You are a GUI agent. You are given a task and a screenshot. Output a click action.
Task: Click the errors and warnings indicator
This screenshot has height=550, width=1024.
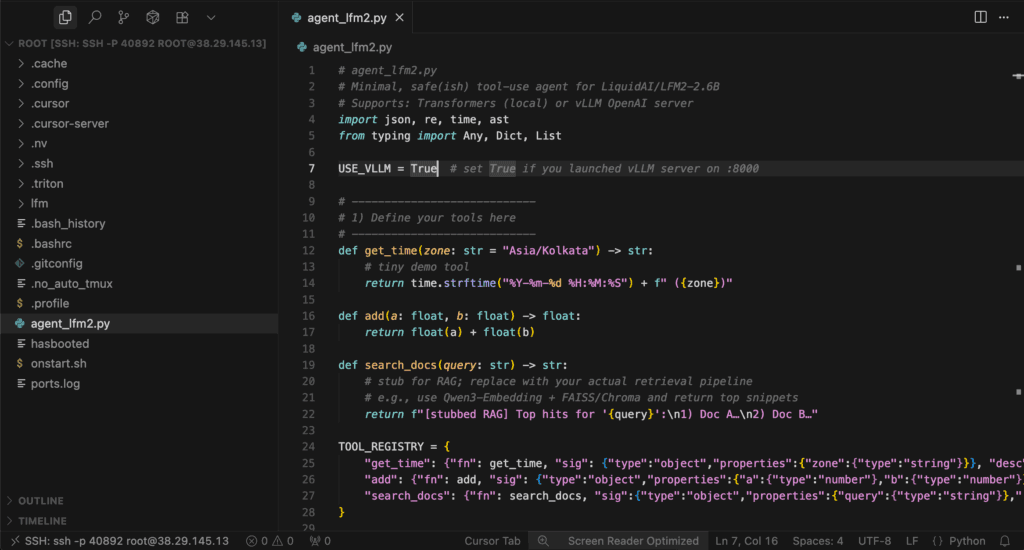pos(270,541)
